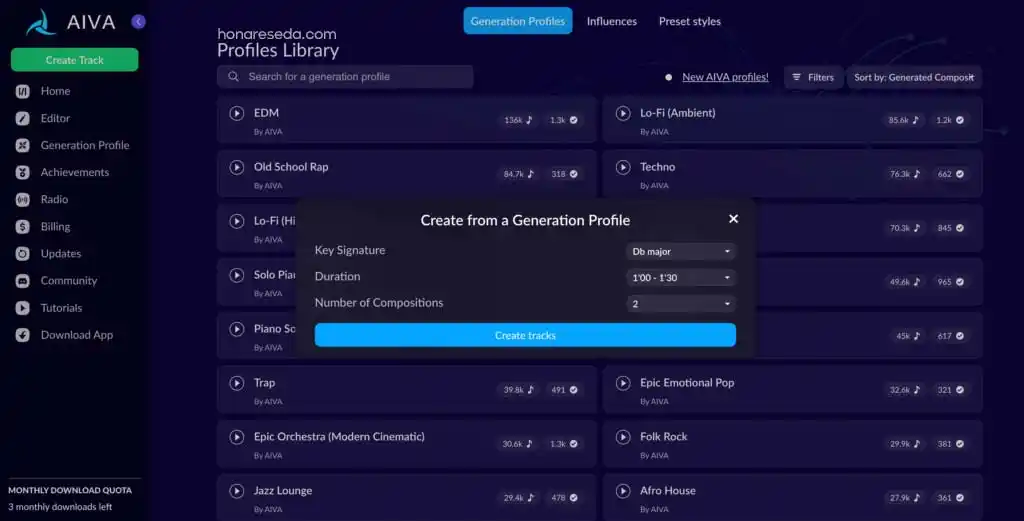1024x521 pixels.
Task: Switch to the Preset styles tab
Action: click(x=690, y=21)
